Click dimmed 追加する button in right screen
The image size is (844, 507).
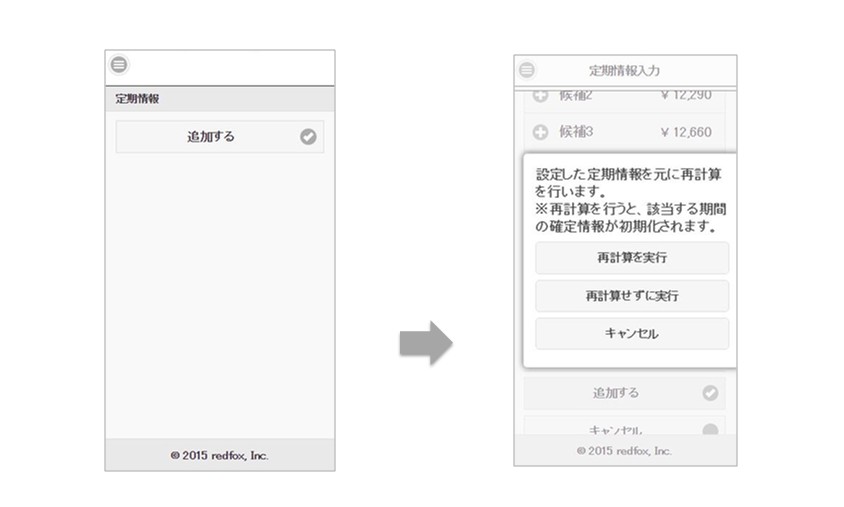(624, 393)
